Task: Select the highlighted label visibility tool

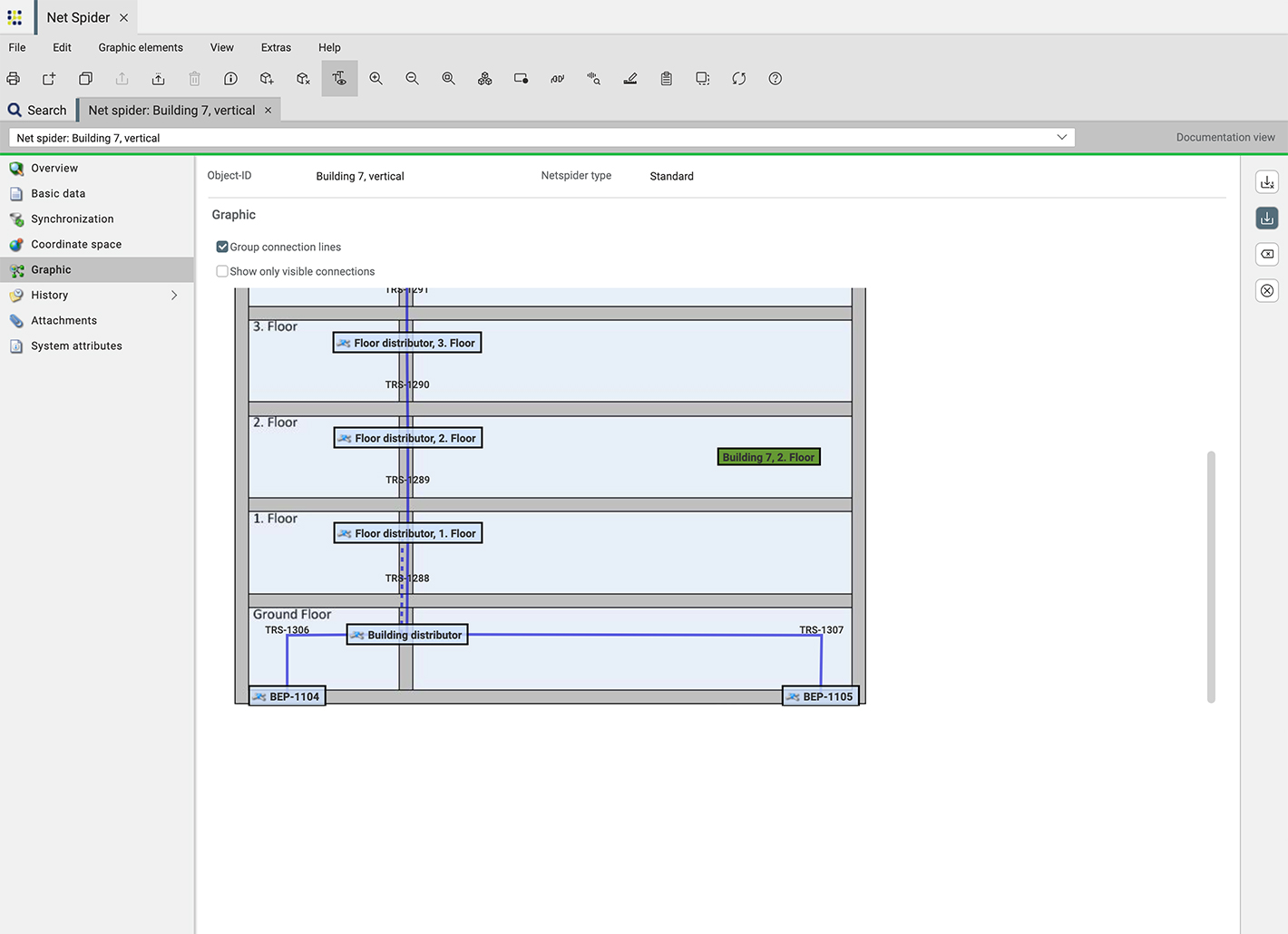Action: point(339,78)
